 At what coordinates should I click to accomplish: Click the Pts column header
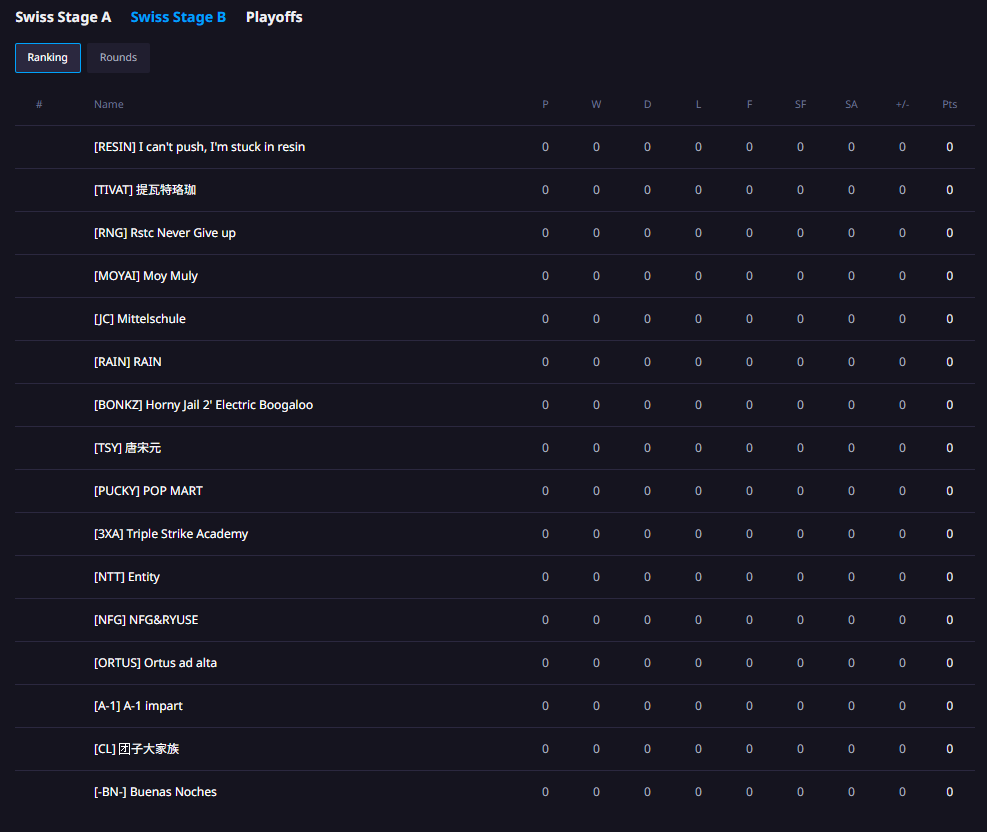(x=949, y=104)
